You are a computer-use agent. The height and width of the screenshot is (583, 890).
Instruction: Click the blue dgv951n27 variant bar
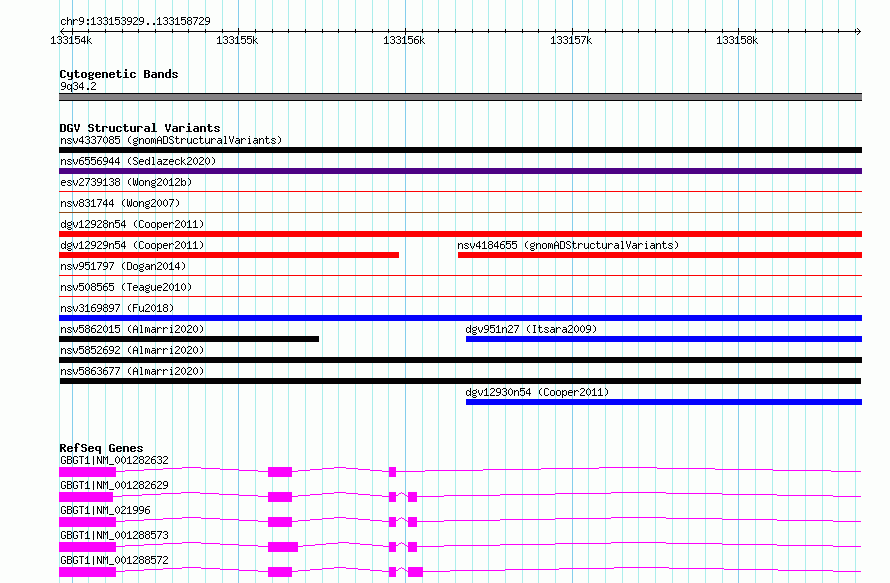click(x=664, y=339)
